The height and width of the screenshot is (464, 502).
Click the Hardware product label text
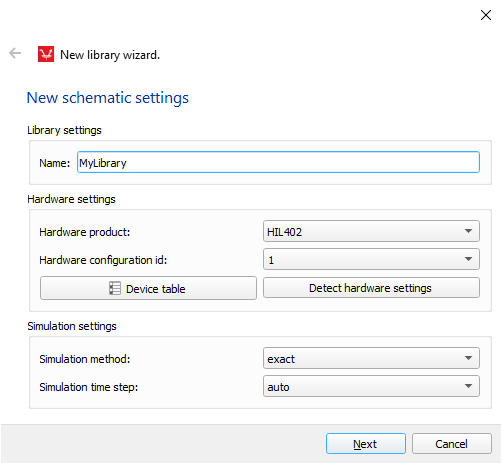click(85, 232)
